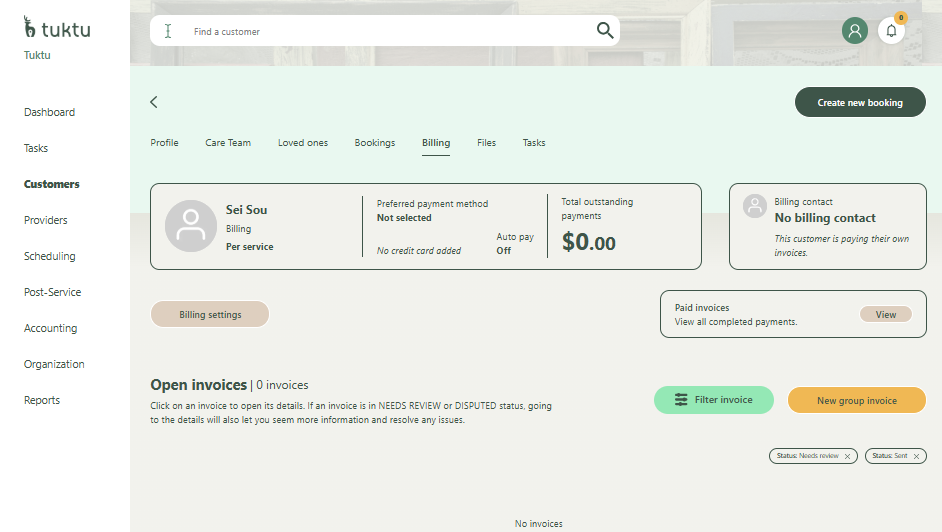Click New group invoice button
942x532 pixels.
(856, 400)
